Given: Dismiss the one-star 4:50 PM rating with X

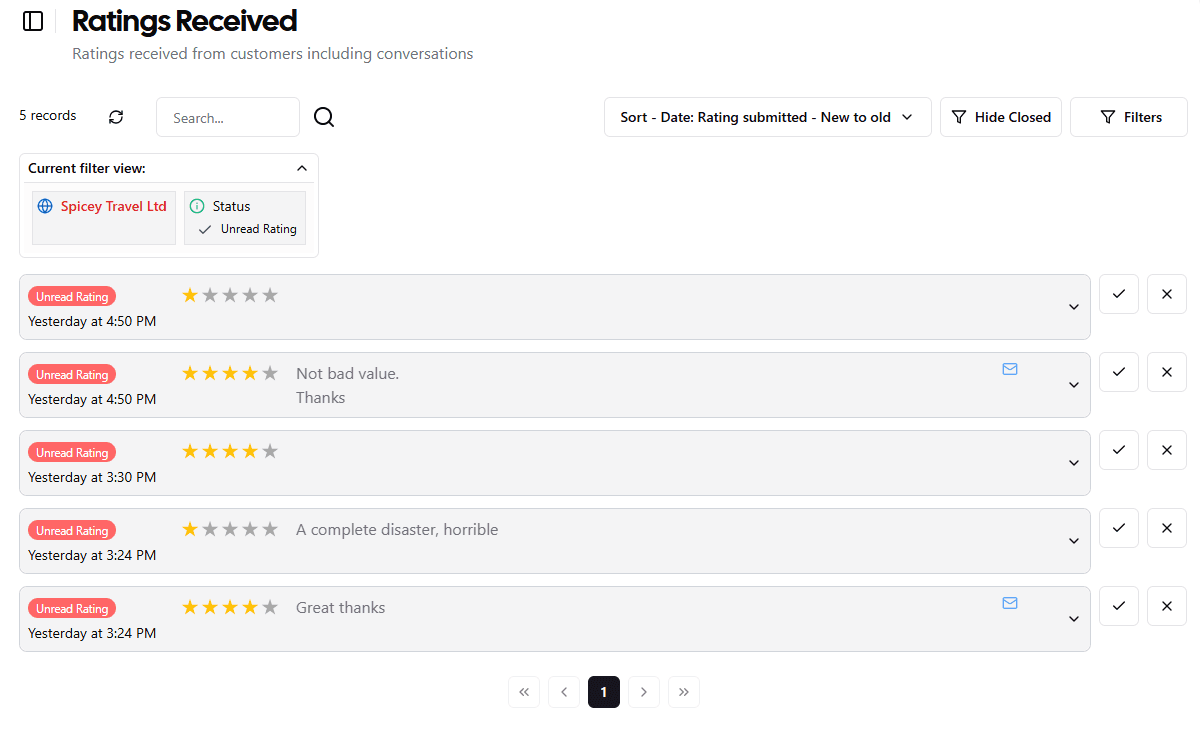Looking at the screenshot, I should click(x=1167, y=294).
